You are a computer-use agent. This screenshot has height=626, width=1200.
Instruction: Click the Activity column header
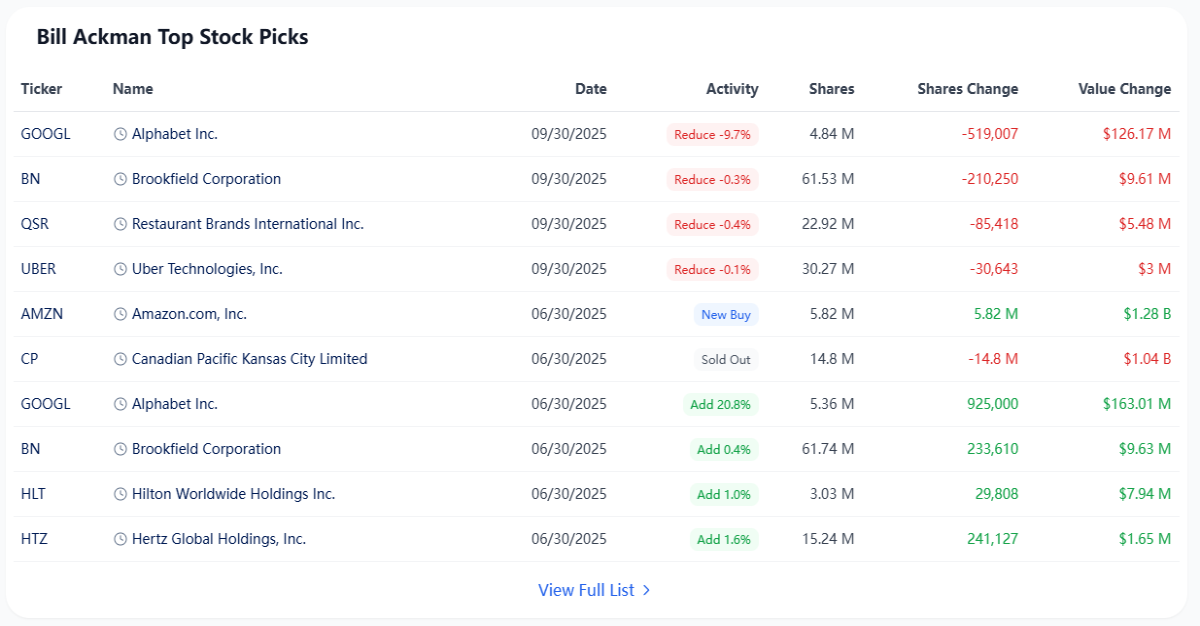(x=732, y=89)
